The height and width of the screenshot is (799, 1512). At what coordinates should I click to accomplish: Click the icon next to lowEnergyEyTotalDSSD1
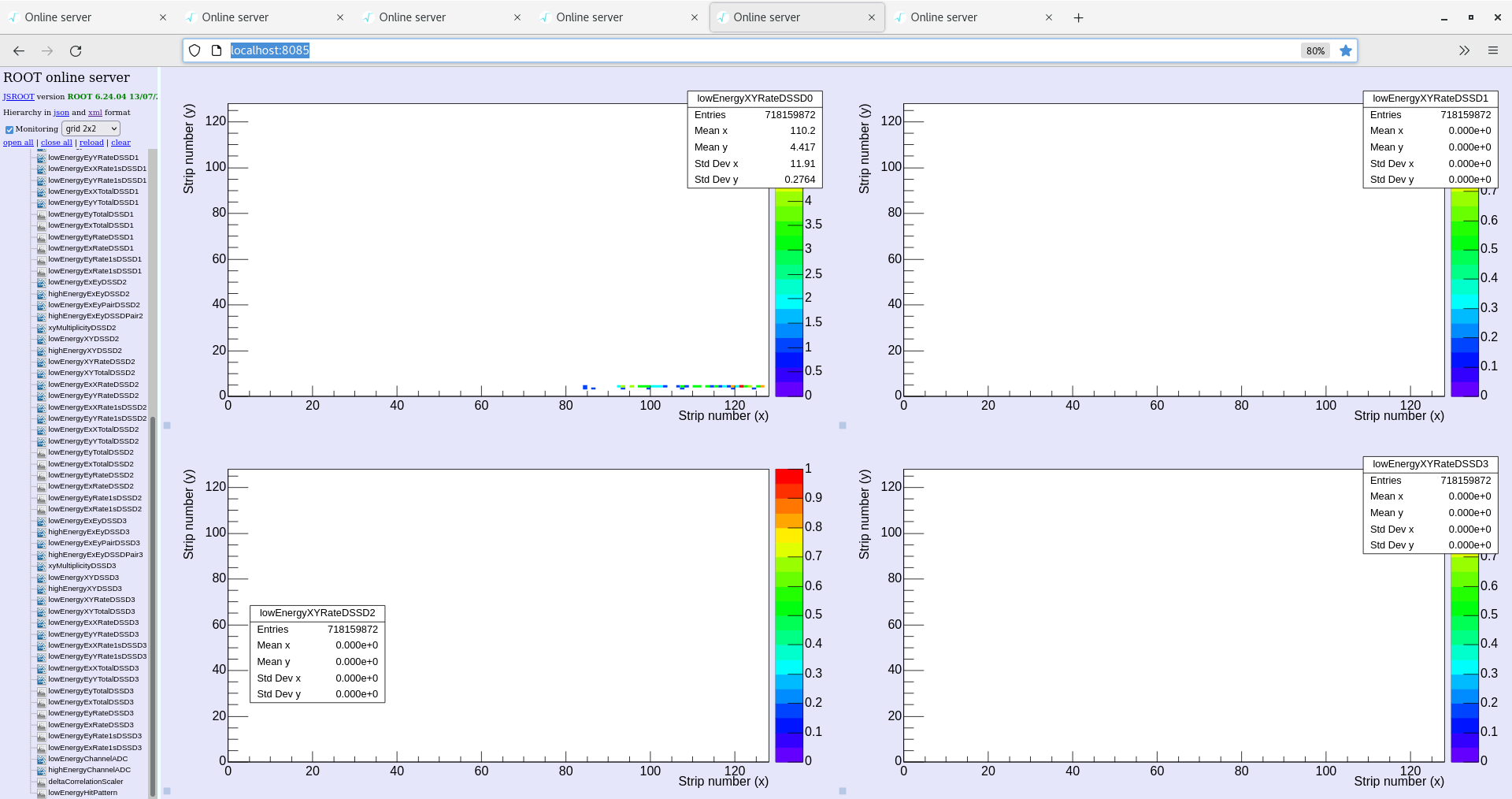click(x=42, y=214)
